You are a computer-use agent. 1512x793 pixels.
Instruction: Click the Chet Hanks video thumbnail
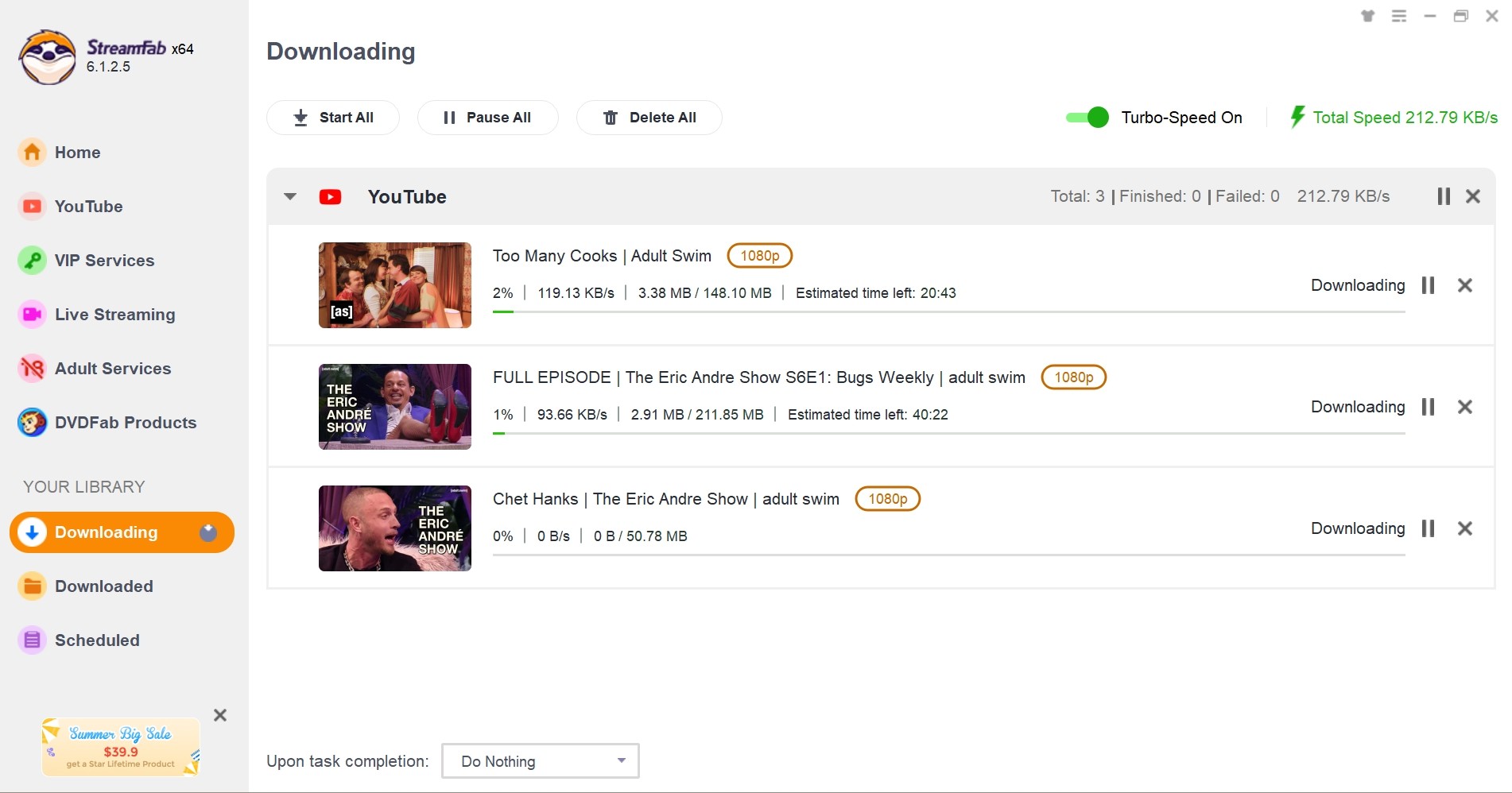[394, 528]
